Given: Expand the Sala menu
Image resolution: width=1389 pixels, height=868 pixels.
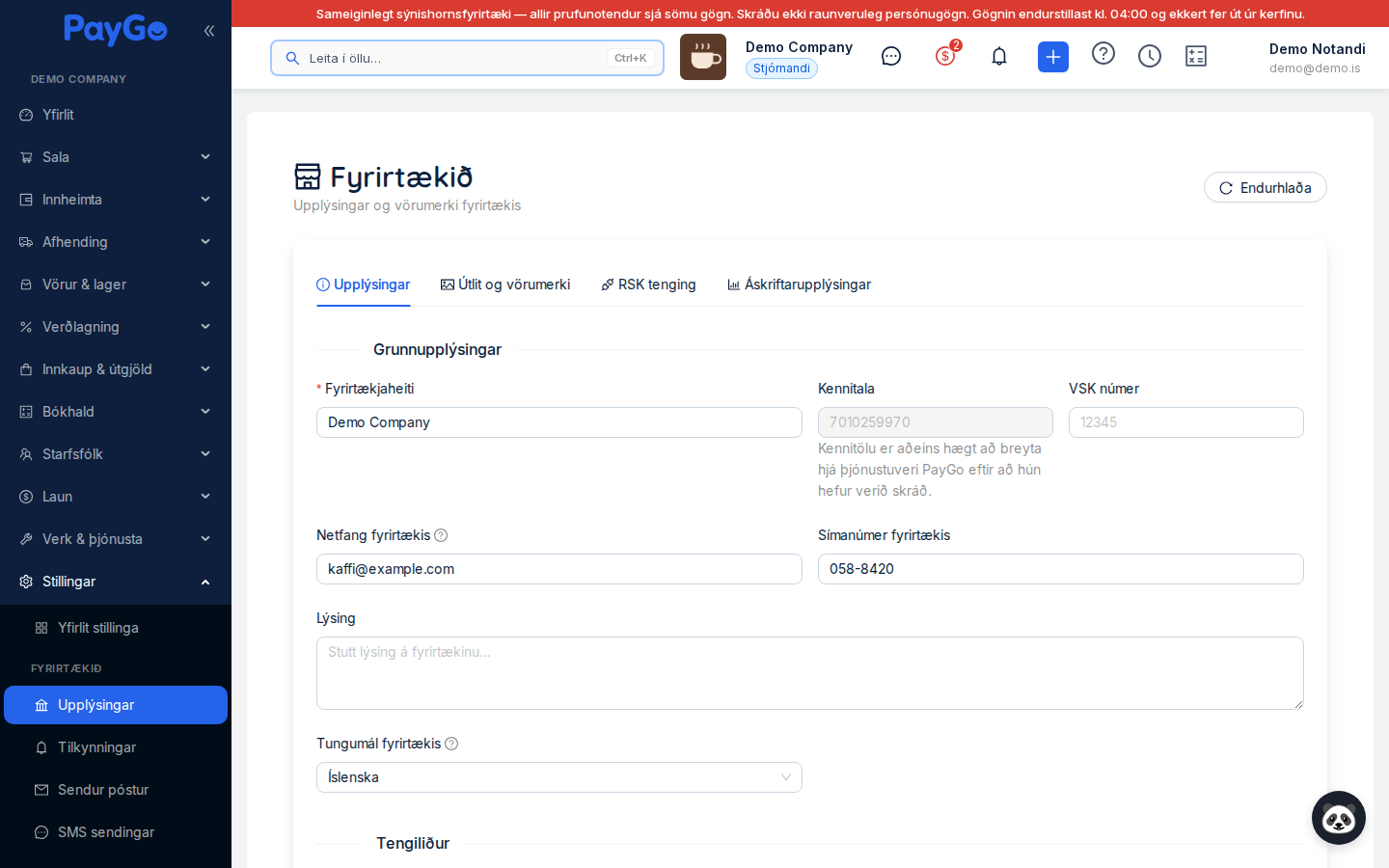Looking at the screenshot, I should [x=116, y=157].
